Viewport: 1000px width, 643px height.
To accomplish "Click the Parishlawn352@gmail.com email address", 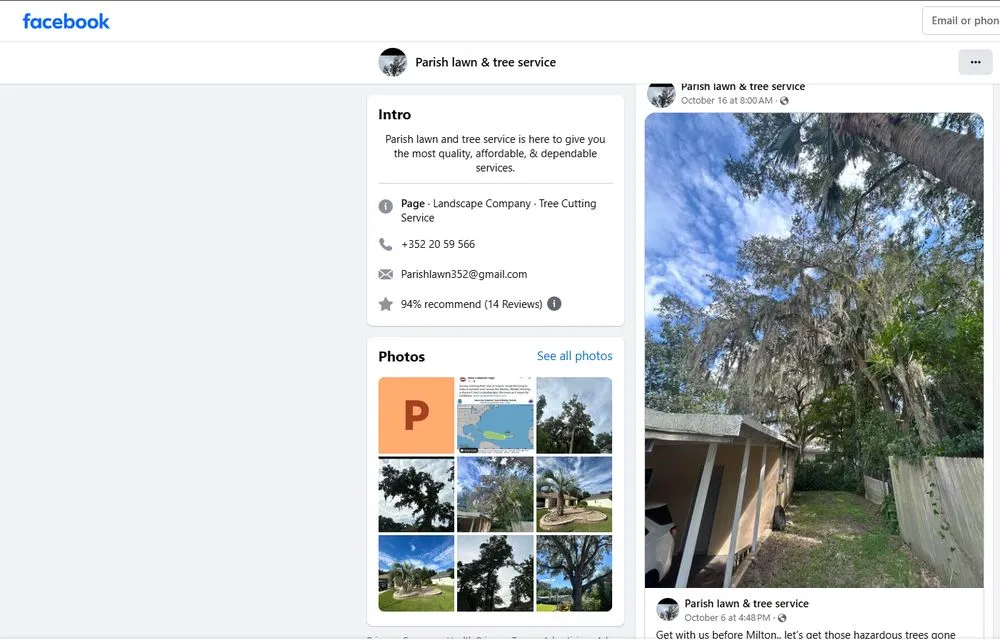I will [x=464, y=274].
